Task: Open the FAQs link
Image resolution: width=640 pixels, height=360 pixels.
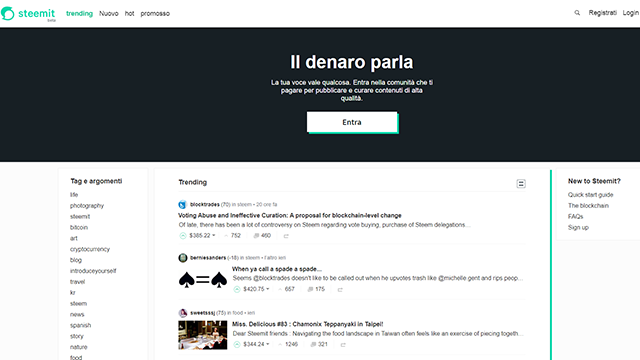Action: point(576,216)
